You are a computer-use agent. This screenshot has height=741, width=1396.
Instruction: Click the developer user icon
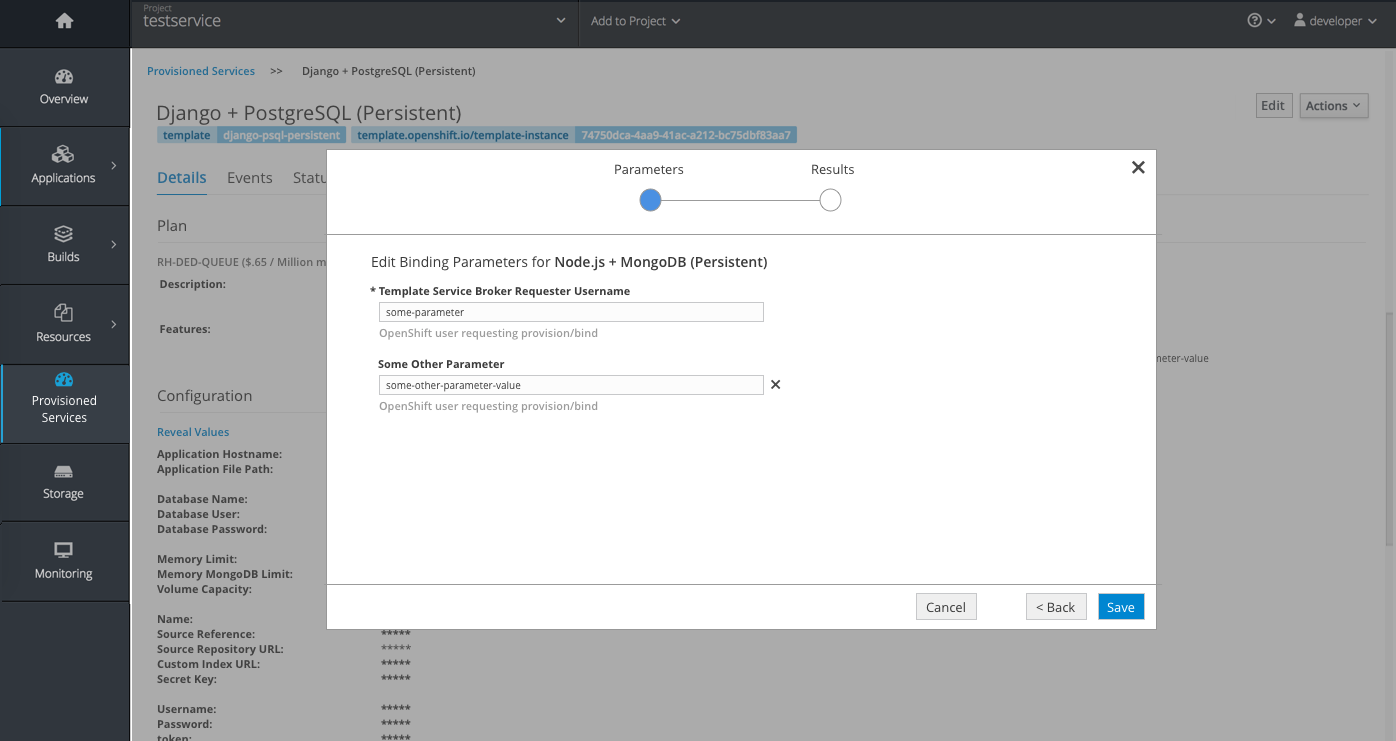coord(1300,20)
